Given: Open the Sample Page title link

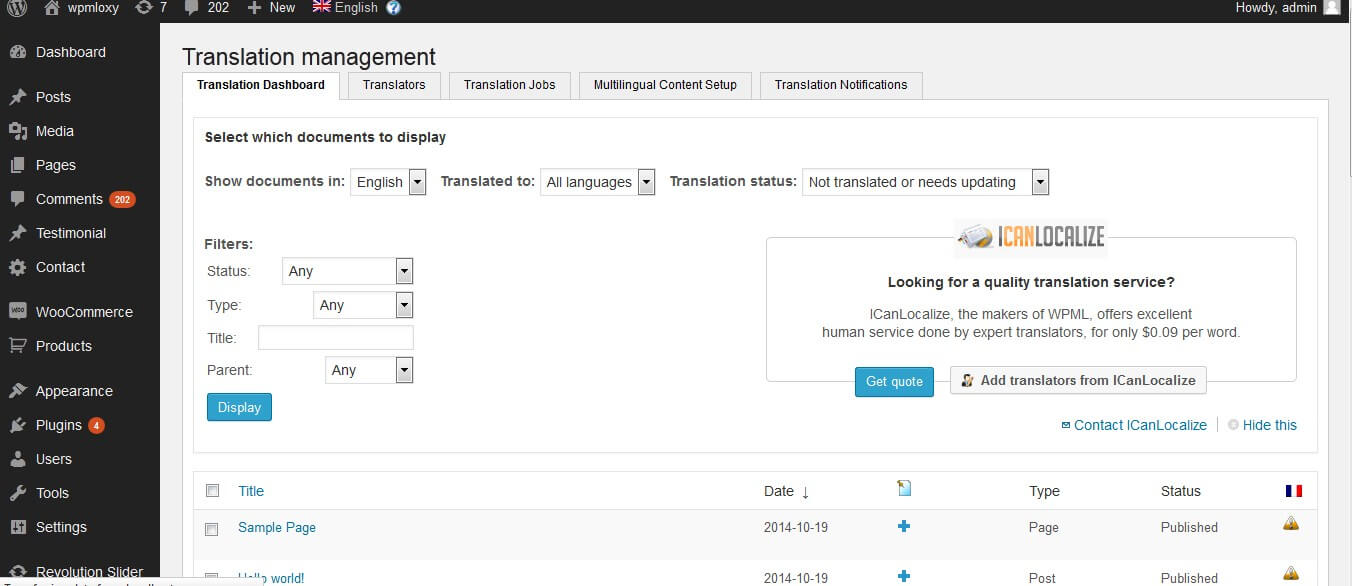Looking at the screenshot, I should point(277,527).
